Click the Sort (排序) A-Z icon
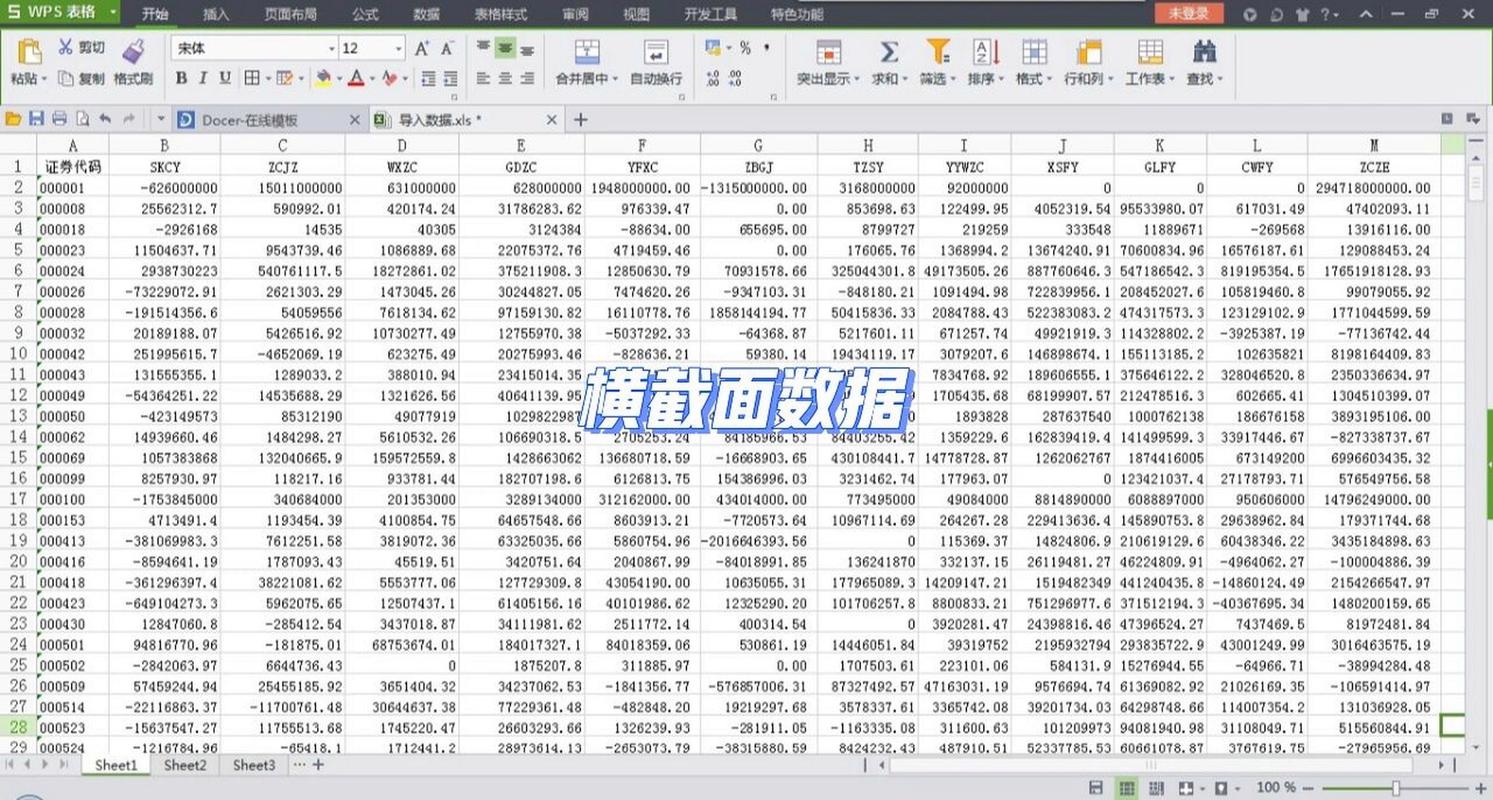Screen dimensions: 1493x800 [985, 52]
